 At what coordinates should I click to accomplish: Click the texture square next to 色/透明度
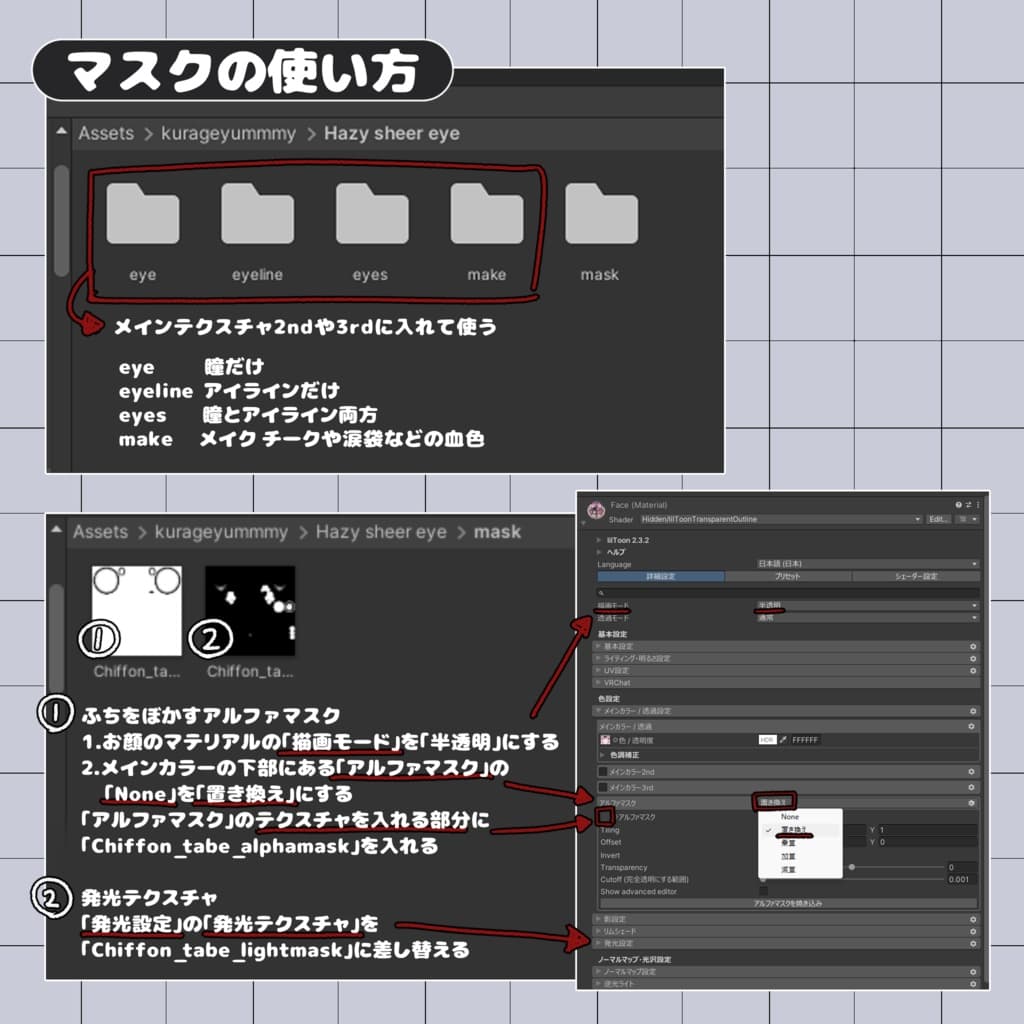coord(603,740)
